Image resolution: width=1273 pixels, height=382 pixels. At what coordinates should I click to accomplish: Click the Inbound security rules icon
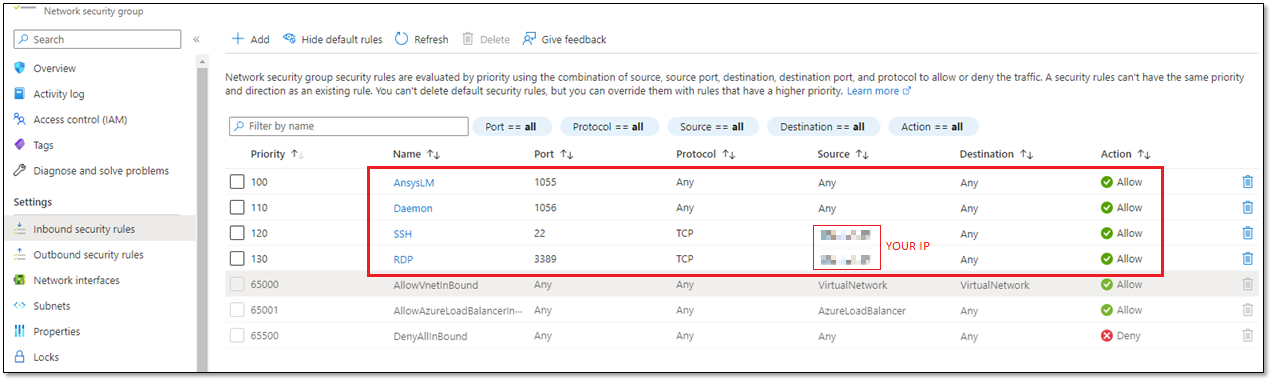(19, 229)
